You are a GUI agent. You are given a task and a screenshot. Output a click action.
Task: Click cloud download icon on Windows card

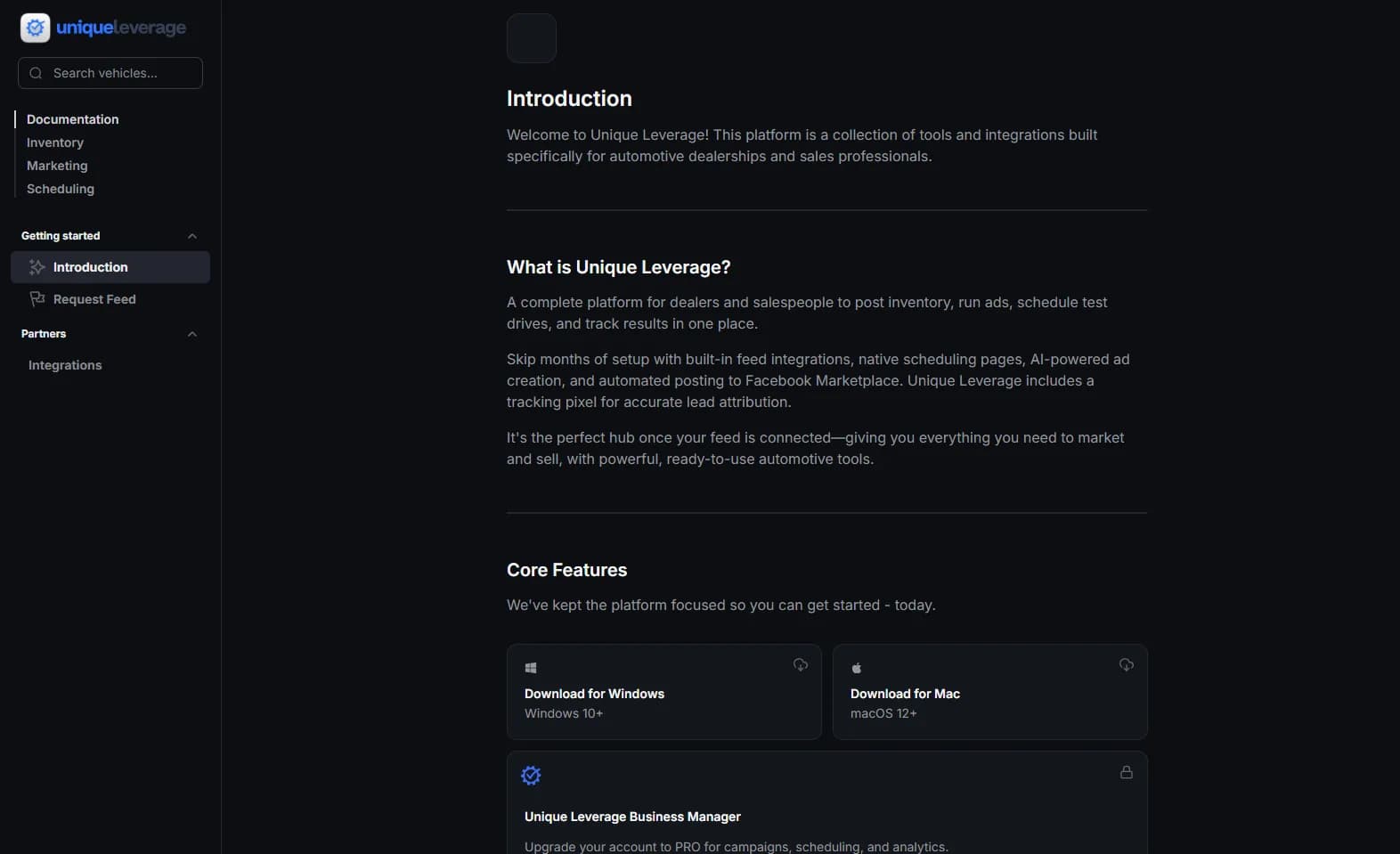(801, 665)
